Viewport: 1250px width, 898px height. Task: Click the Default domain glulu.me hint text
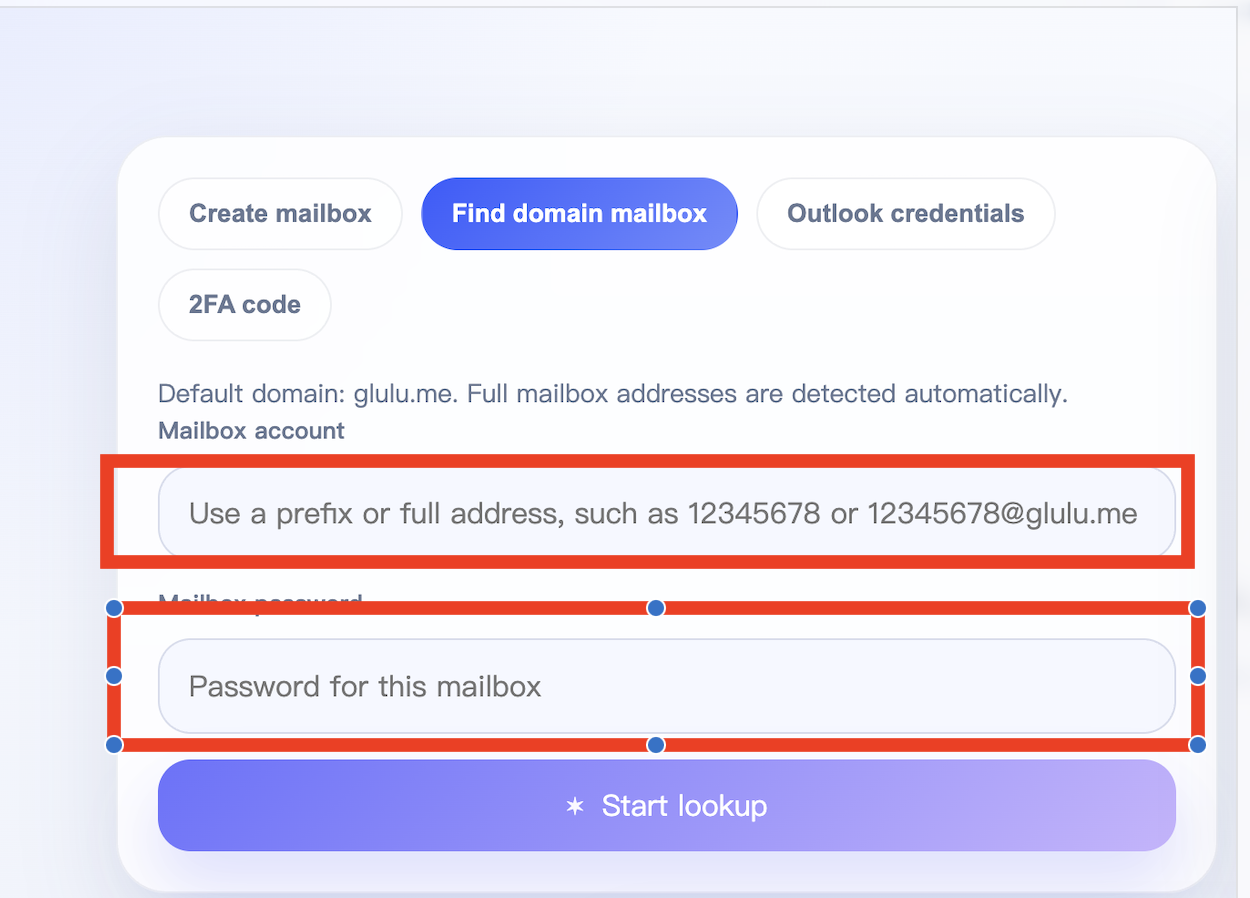coord(613,394)
